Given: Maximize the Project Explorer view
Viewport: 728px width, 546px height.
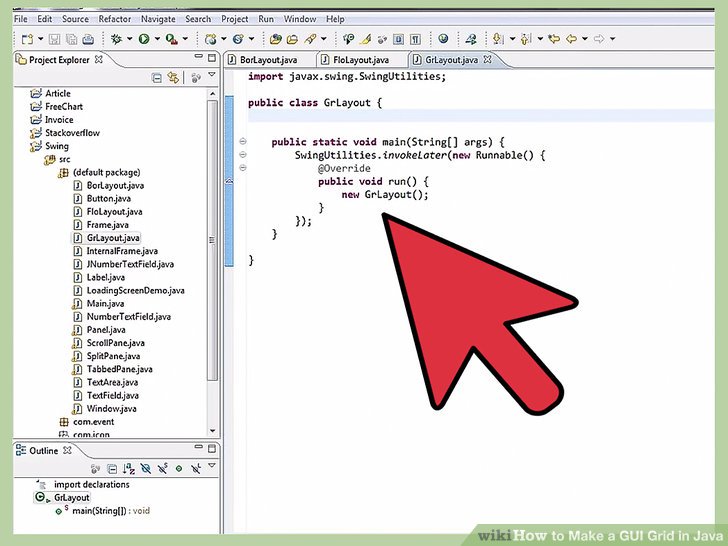Looking at the screenshot, I should [212, 58].
